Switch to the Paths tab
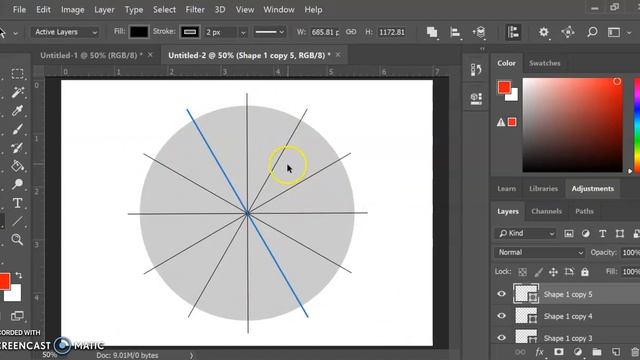 click(584, 211)
